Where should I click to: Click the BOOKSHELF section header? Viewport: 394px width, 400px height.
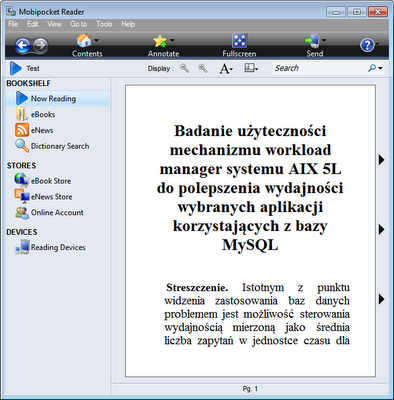pyautogui.click(x=28, y=83)
